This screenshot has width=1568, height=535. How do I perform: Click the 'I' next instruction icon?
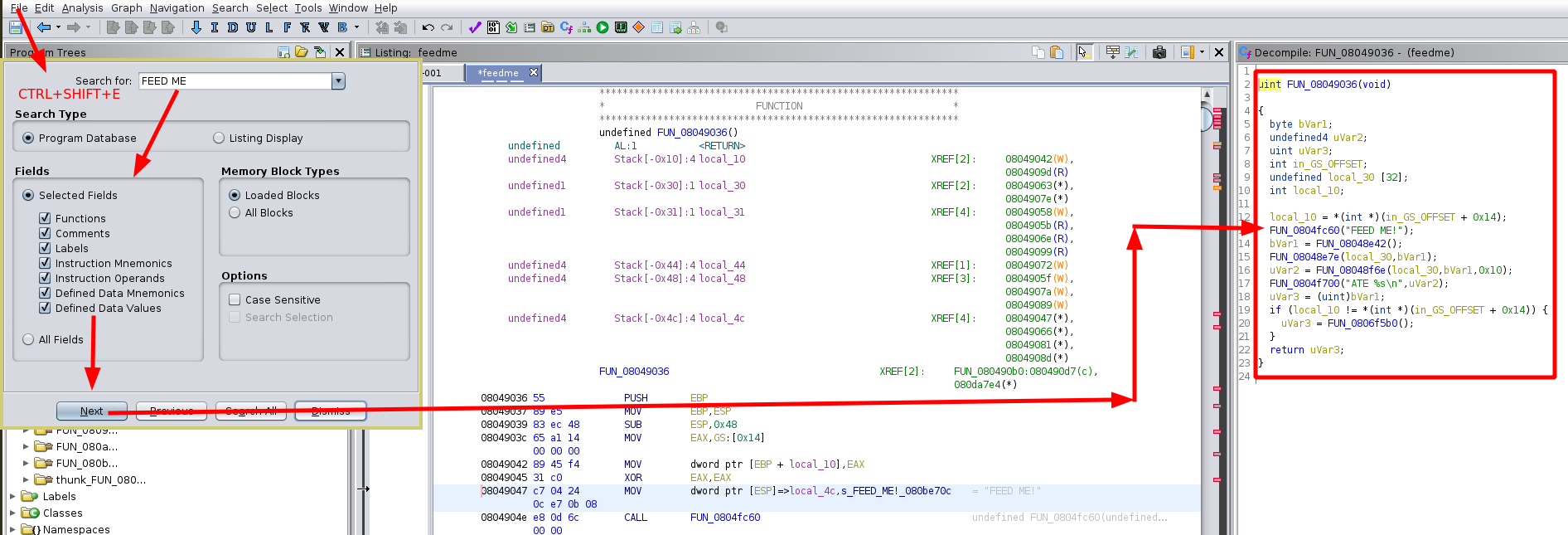(x=215, y=27)
